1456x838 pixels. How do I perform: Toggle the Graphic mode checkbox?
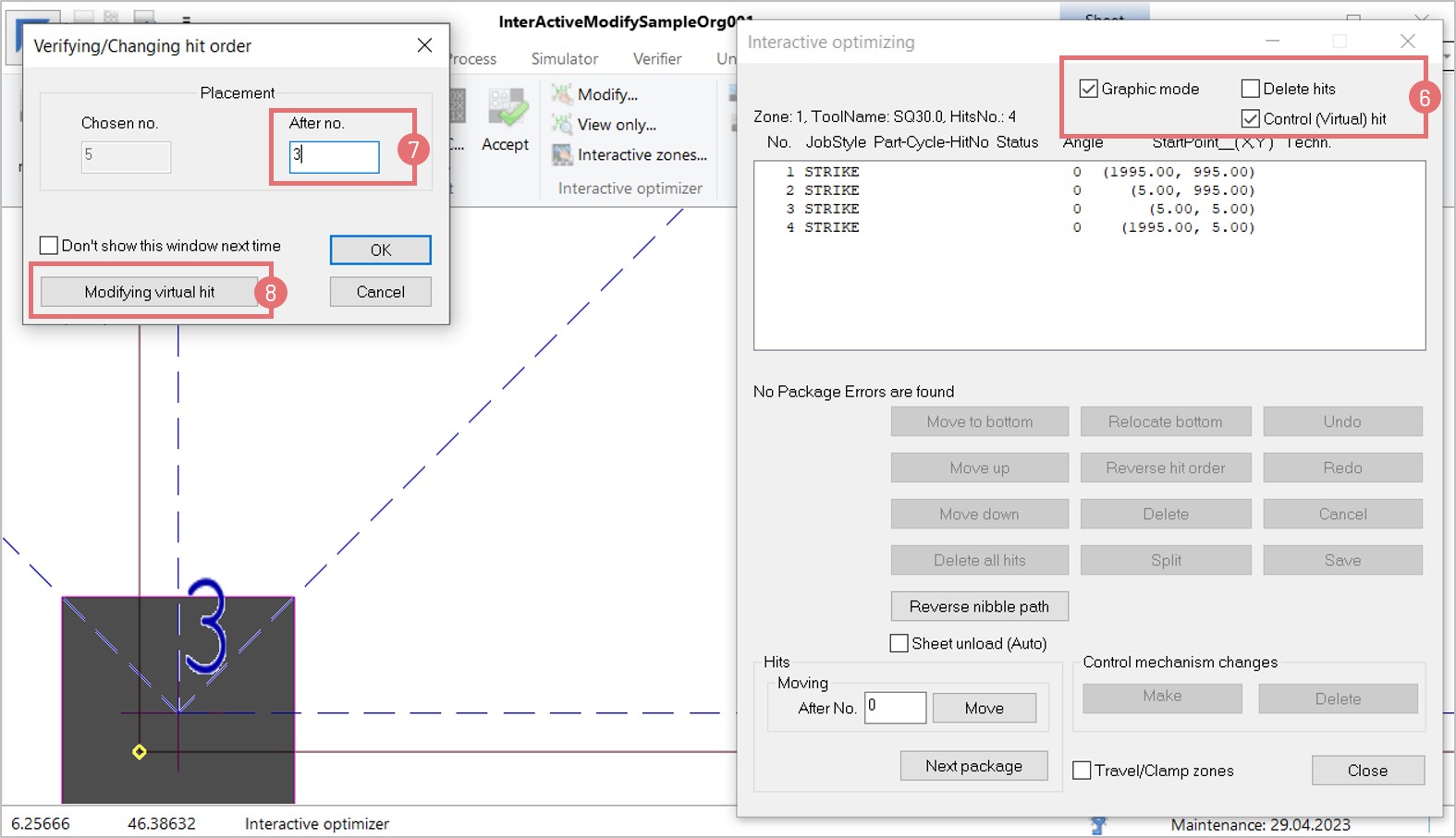[1089, 89]
